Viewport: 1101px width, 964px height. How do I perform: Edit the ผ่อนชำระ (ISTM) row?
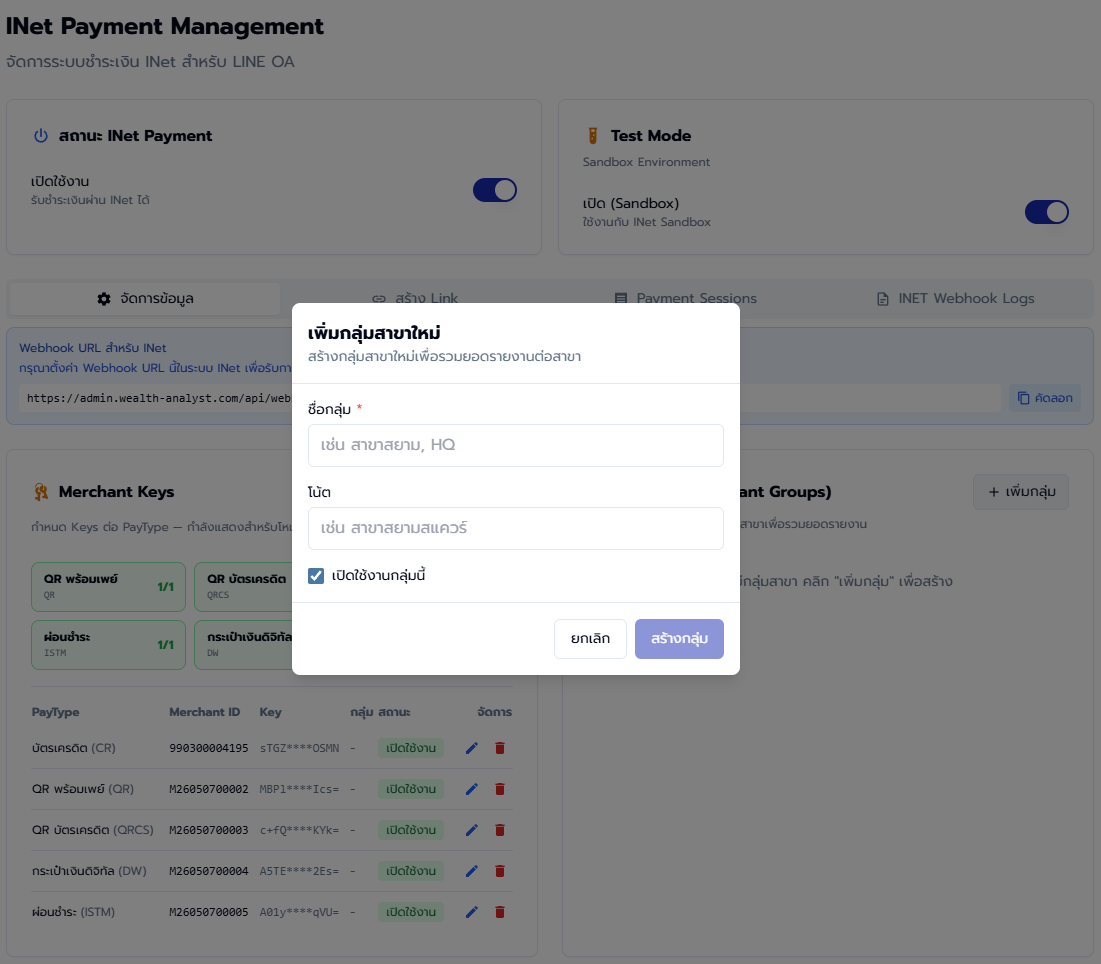[x=472, y=912]
